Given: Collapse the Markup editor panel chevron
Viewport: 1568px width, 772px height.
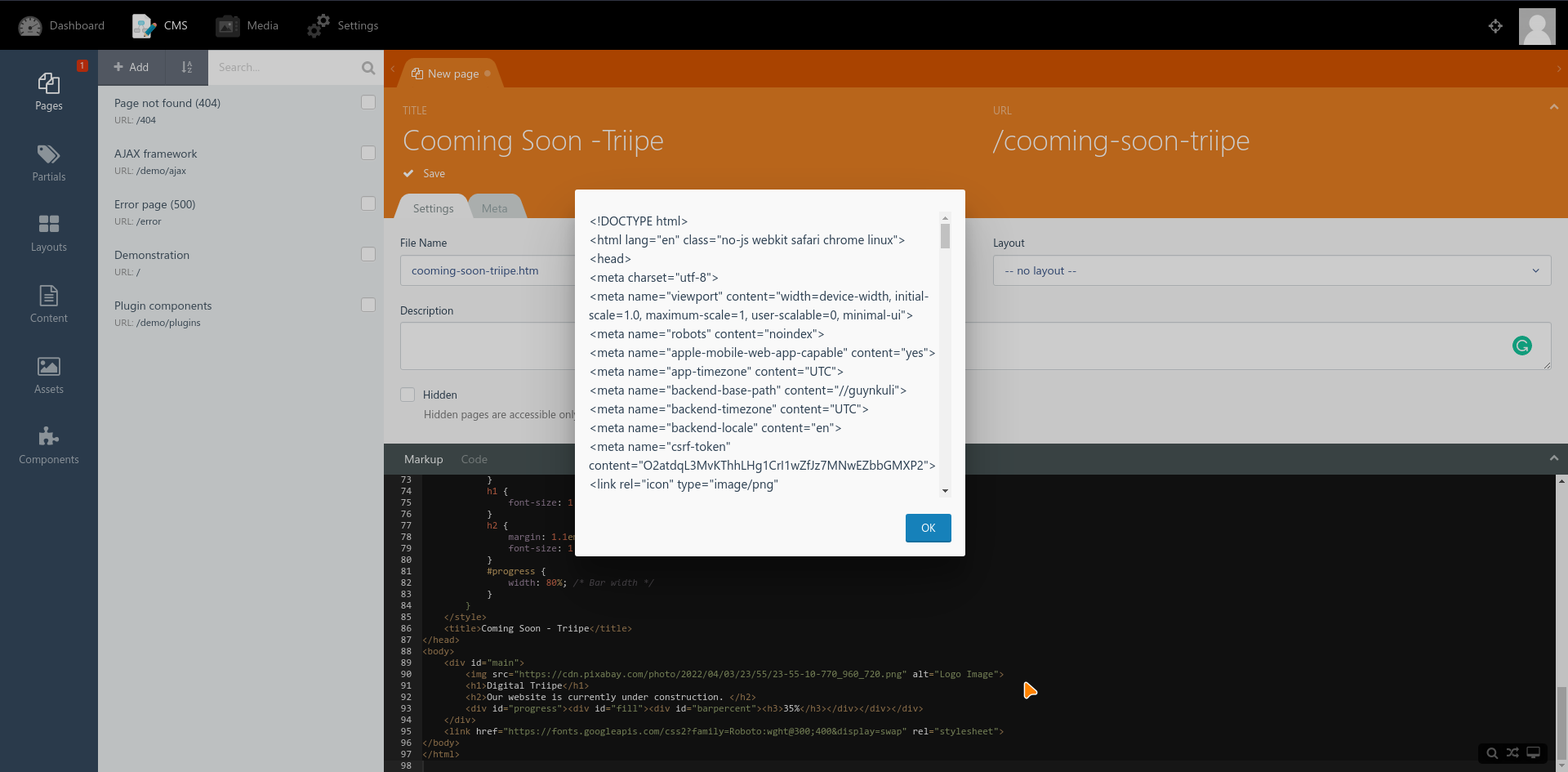Looking at the screenshot, I should coord(1554,458).
